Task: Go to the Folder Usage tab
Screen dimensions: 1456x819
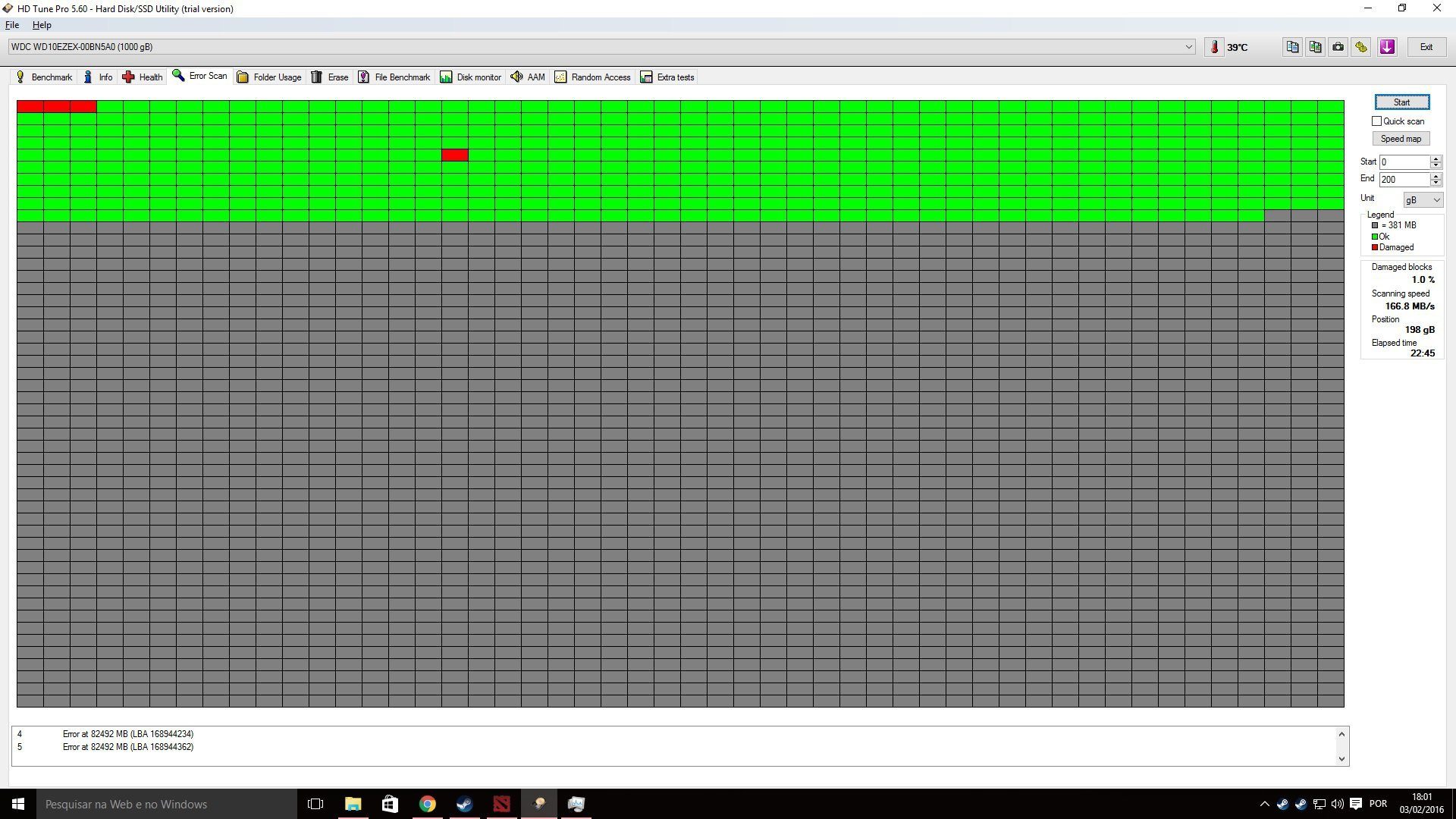Action: 269,77
